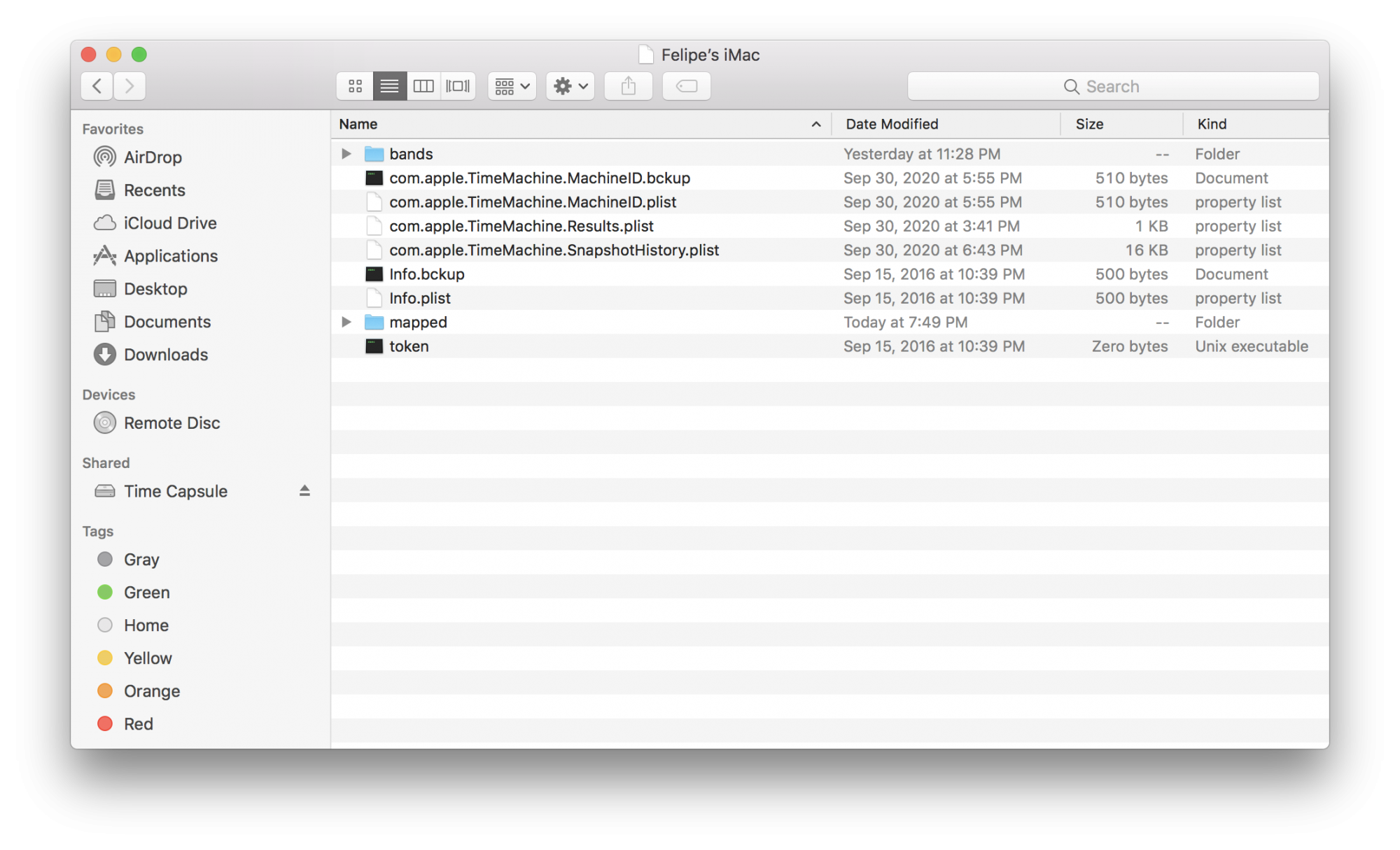This screenshot has height=850, width=1400.
Task: Click the Edit Tags toolbar button
Action: [x=686, y=86]
